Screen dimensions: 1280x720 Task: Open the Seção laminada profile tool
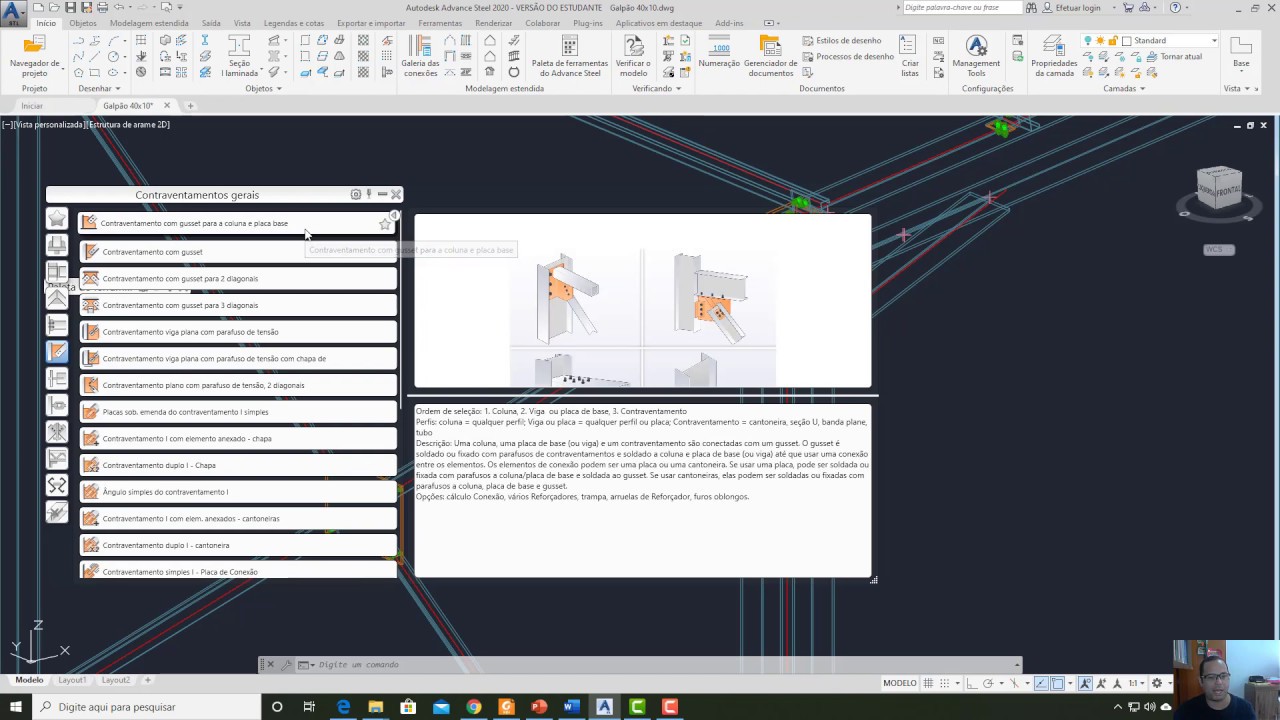pos(239,55)
